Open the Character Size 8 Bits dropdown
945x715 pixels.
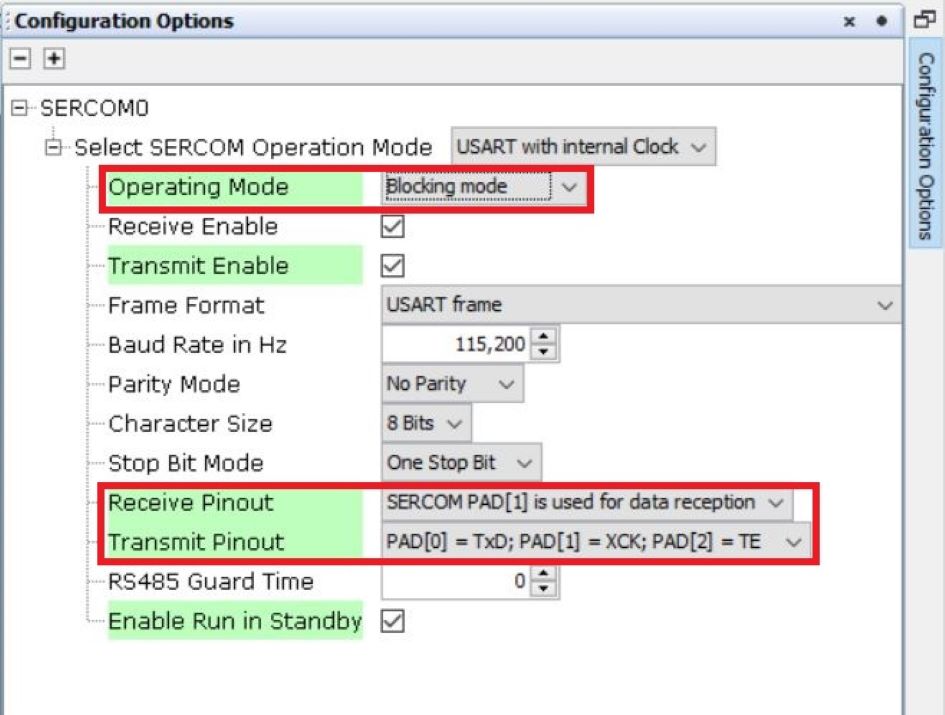point(426,424)
